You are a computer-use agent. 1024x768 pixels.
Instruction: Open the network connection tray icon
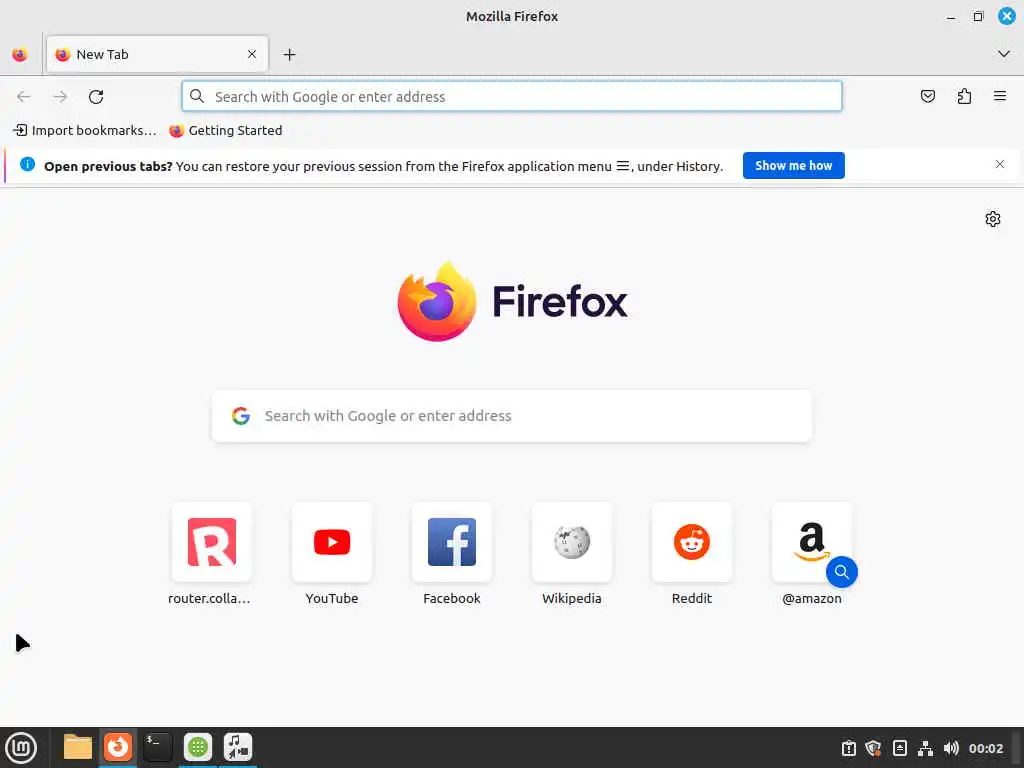[x=925, y=748]
